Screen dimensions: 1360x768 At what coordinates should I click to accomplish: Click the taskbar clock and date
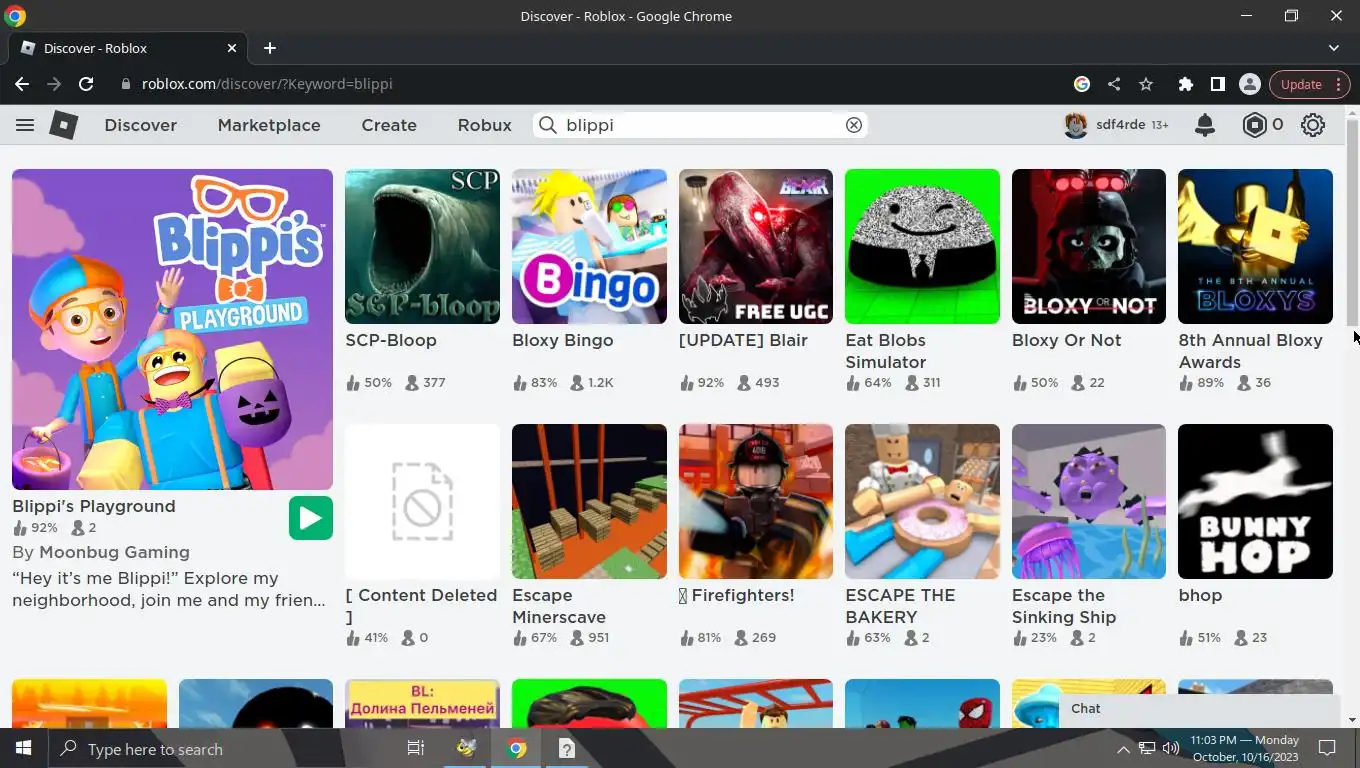pos(1244,748)
